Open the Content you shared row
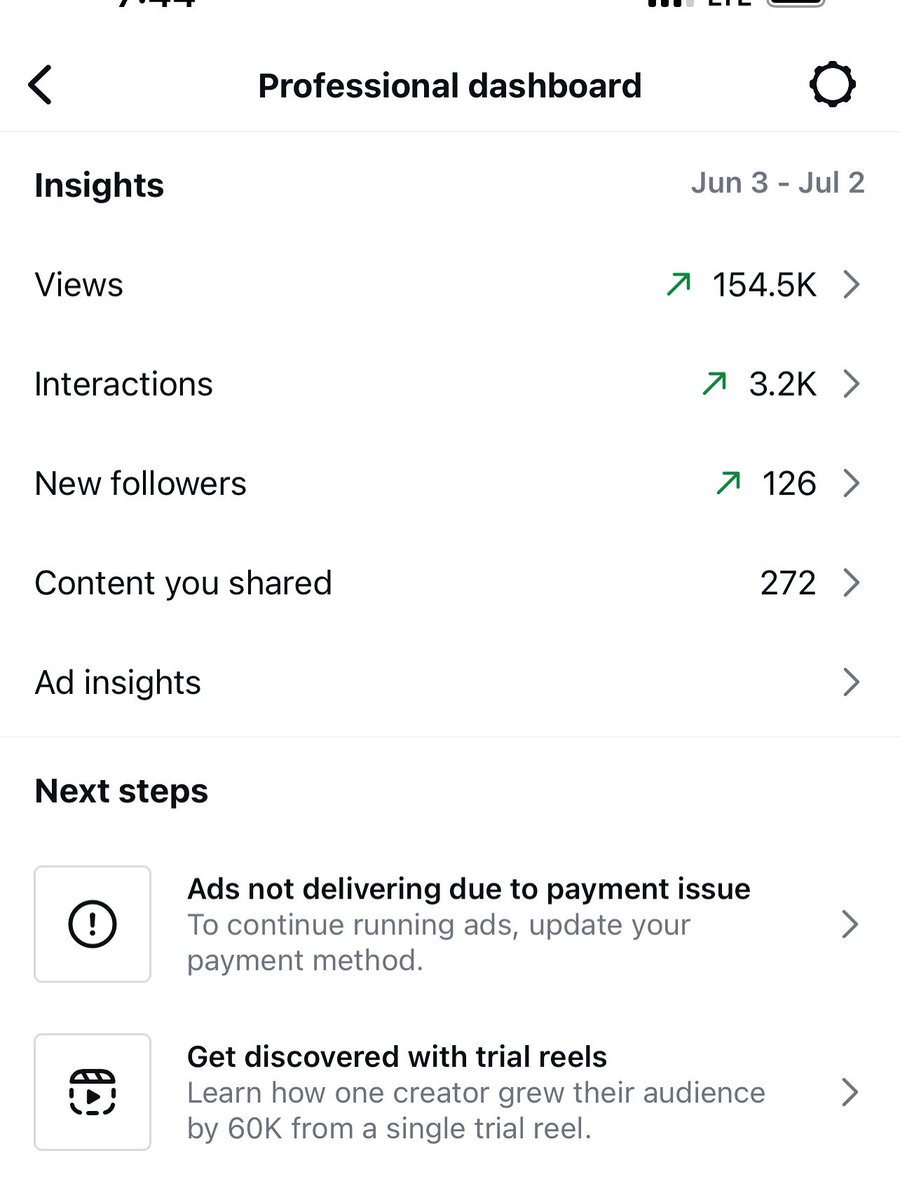Viewport: 900px width, 1200px height. (x=450, y=583)
